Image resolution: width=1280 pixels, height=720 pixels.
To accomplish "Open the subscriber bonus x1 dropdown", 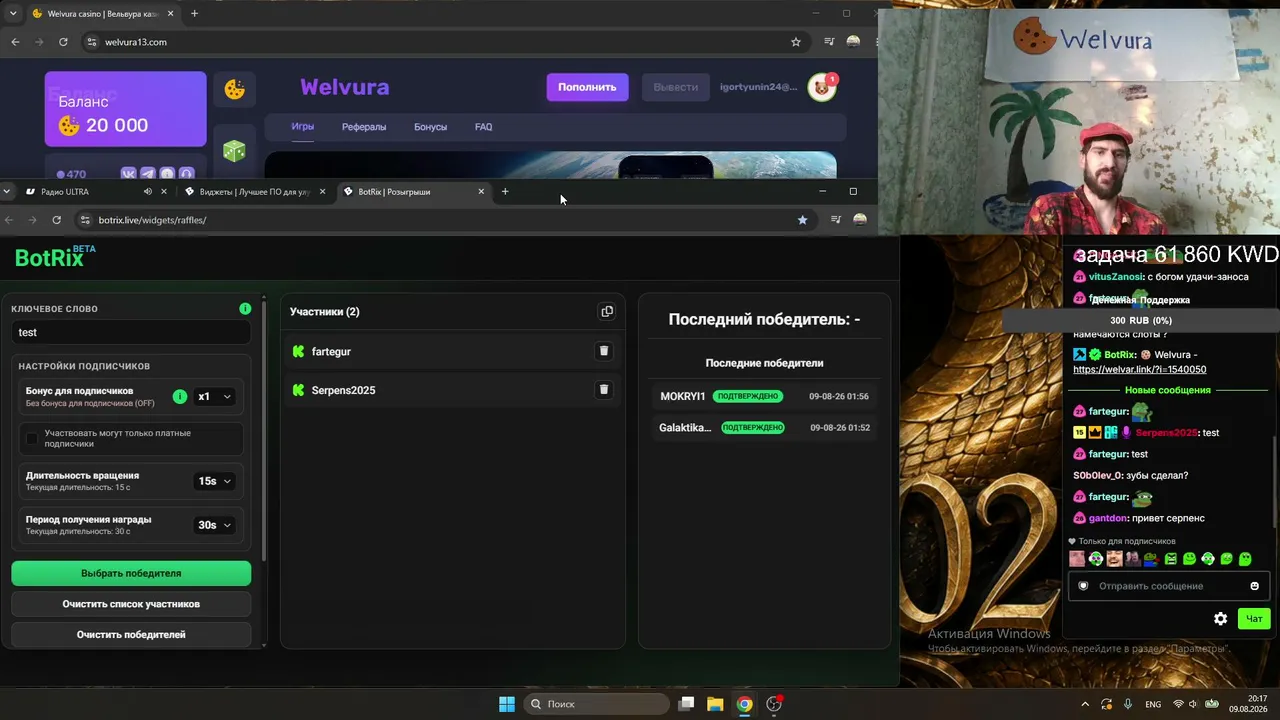I will pyautogui.click(x=214, y=397).
